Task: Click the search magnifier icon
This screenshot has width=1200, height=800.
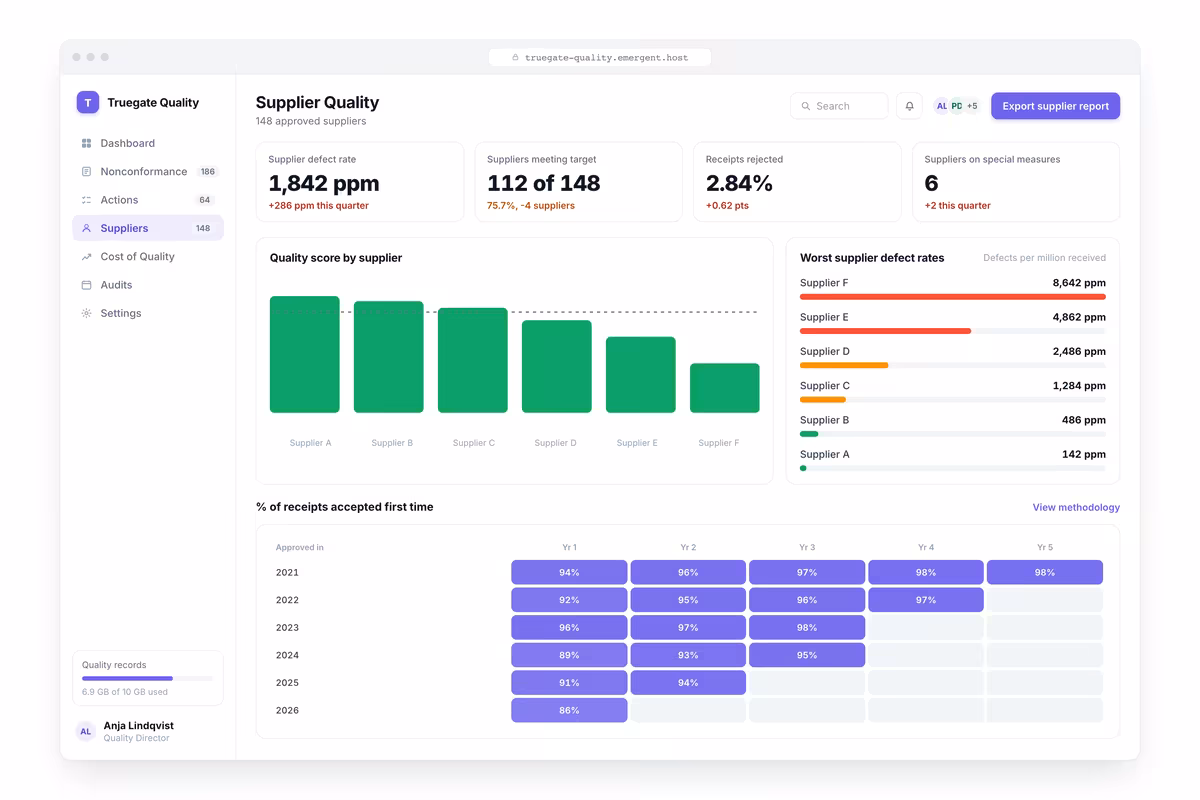Action: [x=806, y=106]
